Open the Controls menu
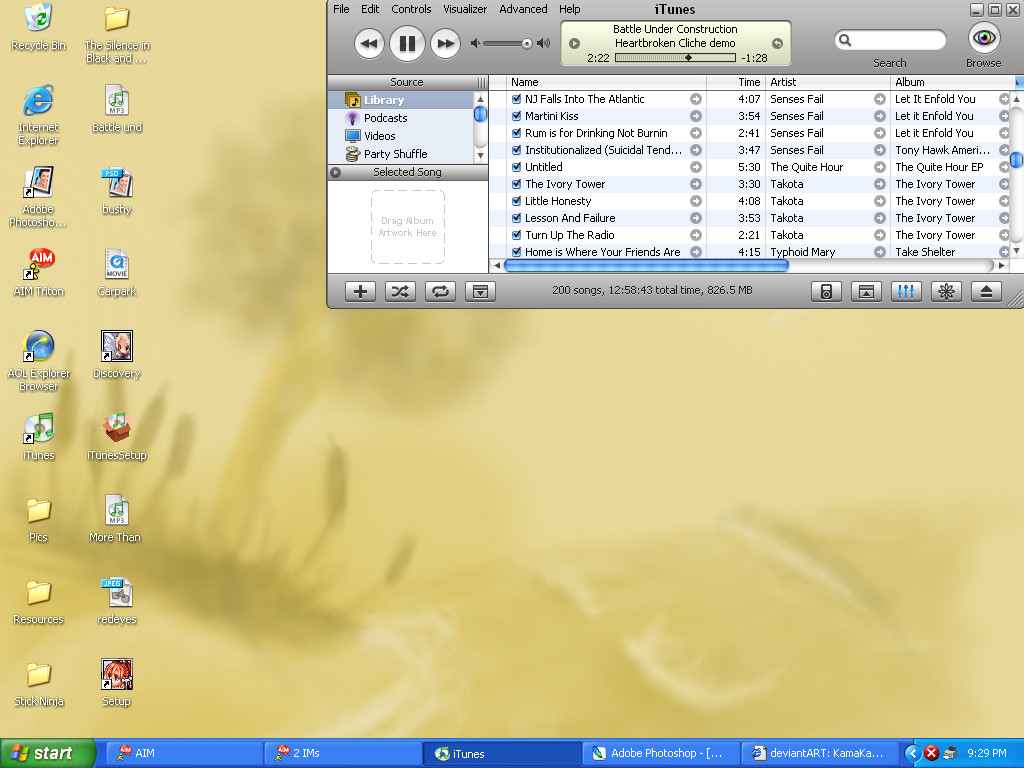Screen dimensions: 1024x768 pyautogui.click(x=411, y=9)
